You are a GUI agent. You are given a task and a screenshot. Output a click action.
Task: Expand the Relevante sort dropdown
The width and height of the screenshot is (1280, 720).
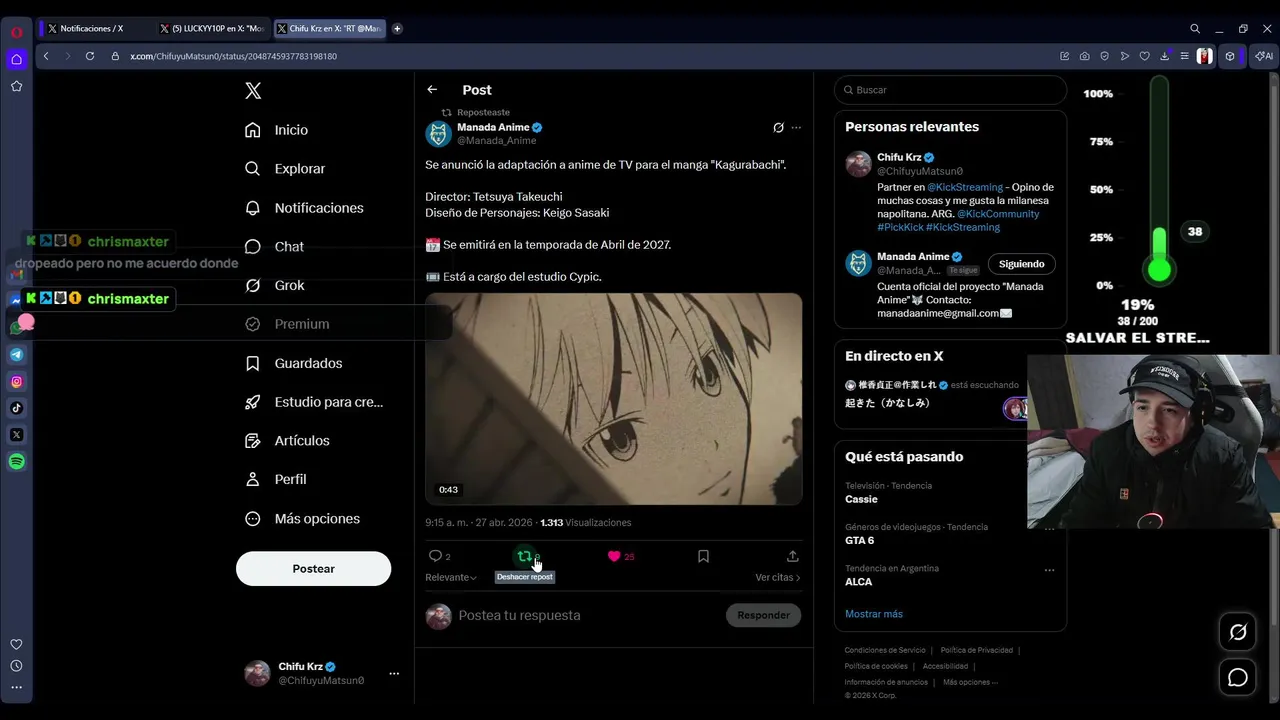[451, 577]
